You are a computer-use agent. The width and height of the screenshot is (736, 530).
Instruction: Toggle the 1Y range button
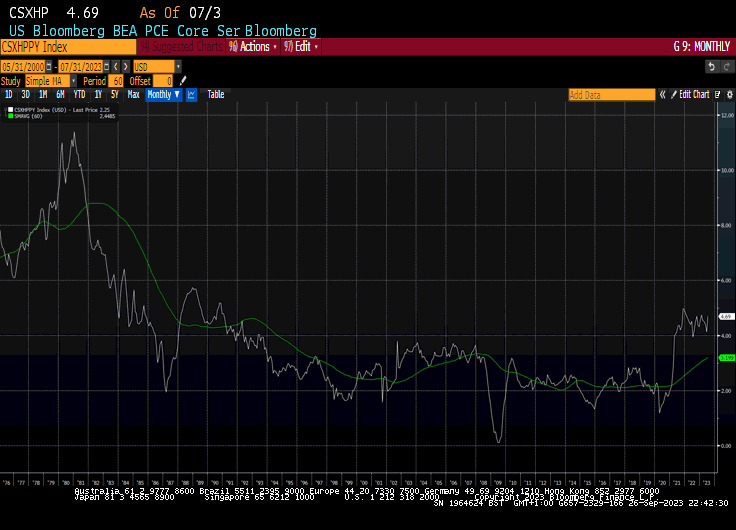coord(98,94)
